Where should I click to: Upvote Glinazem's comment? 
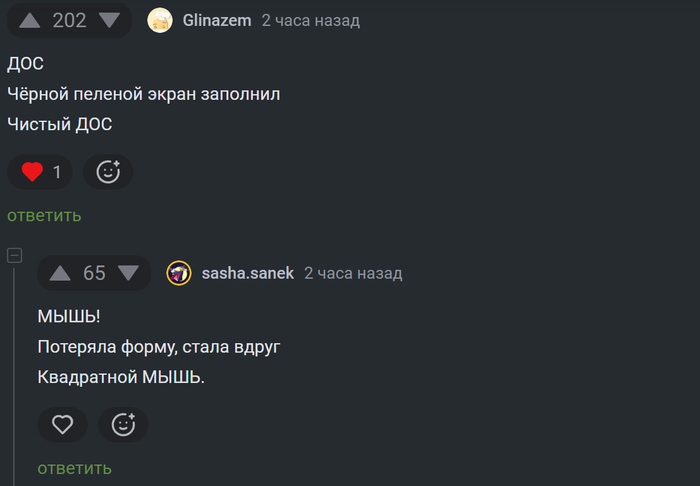(30, 20)
